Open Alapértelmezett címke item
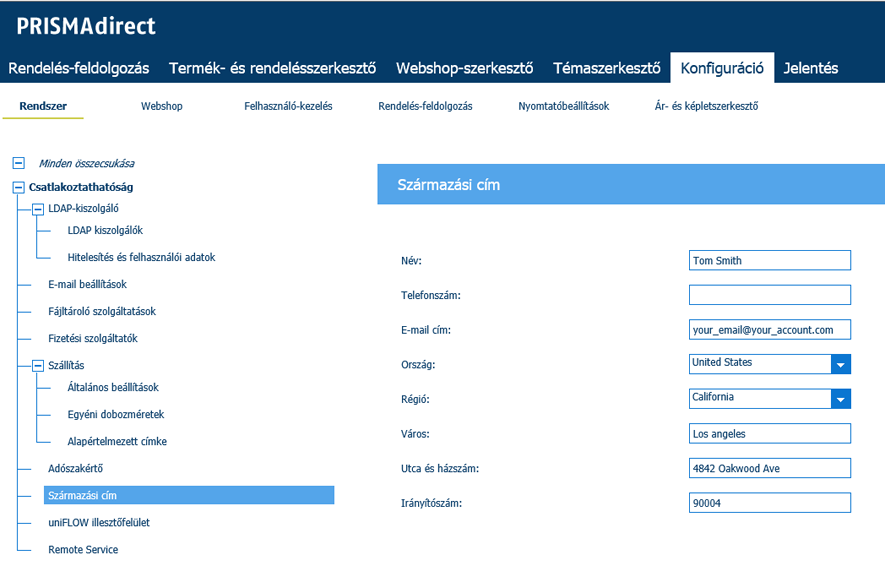 tap(117, 441)
